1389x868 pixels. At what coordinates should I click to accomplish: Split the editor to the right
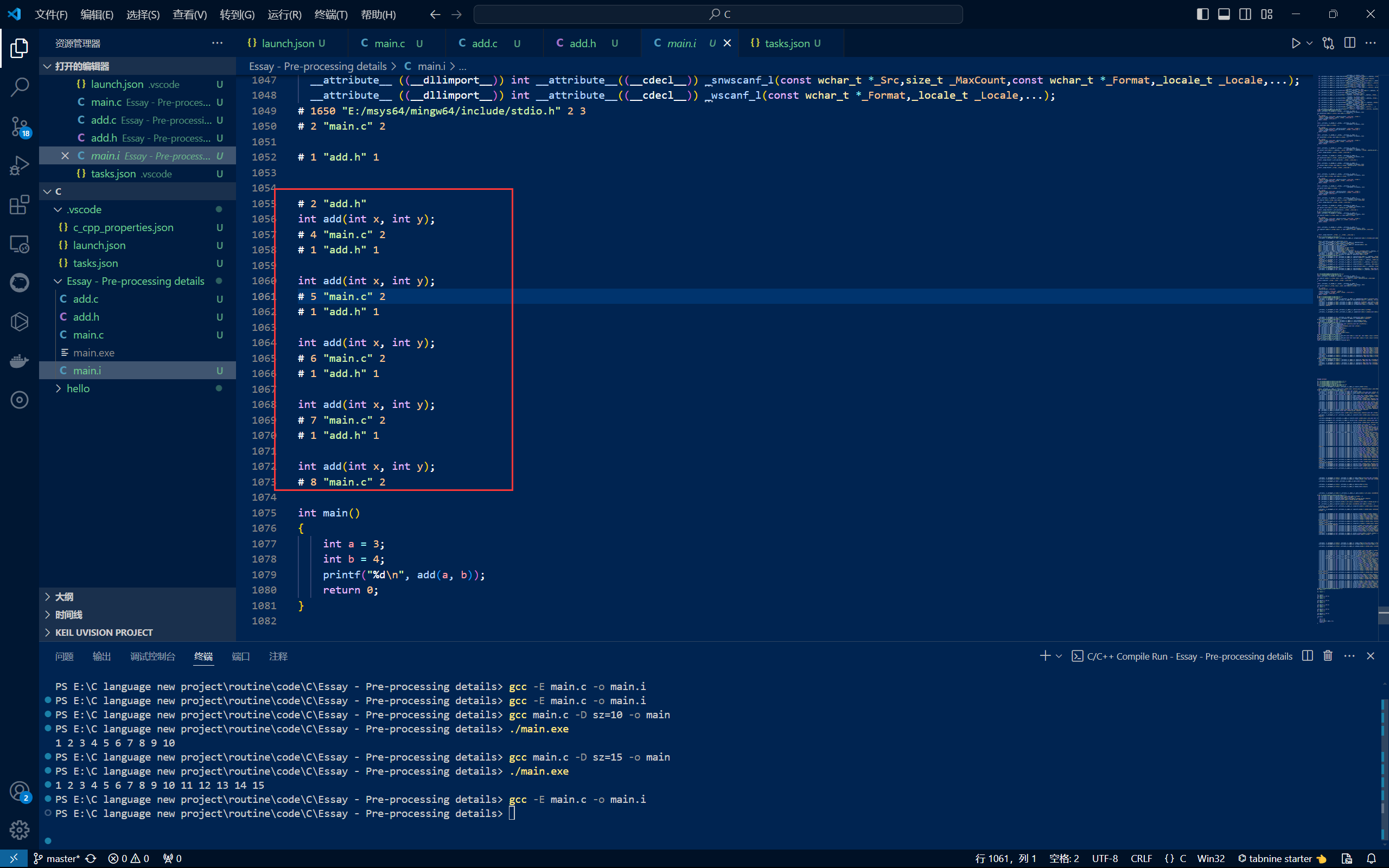click(1350, 43)
